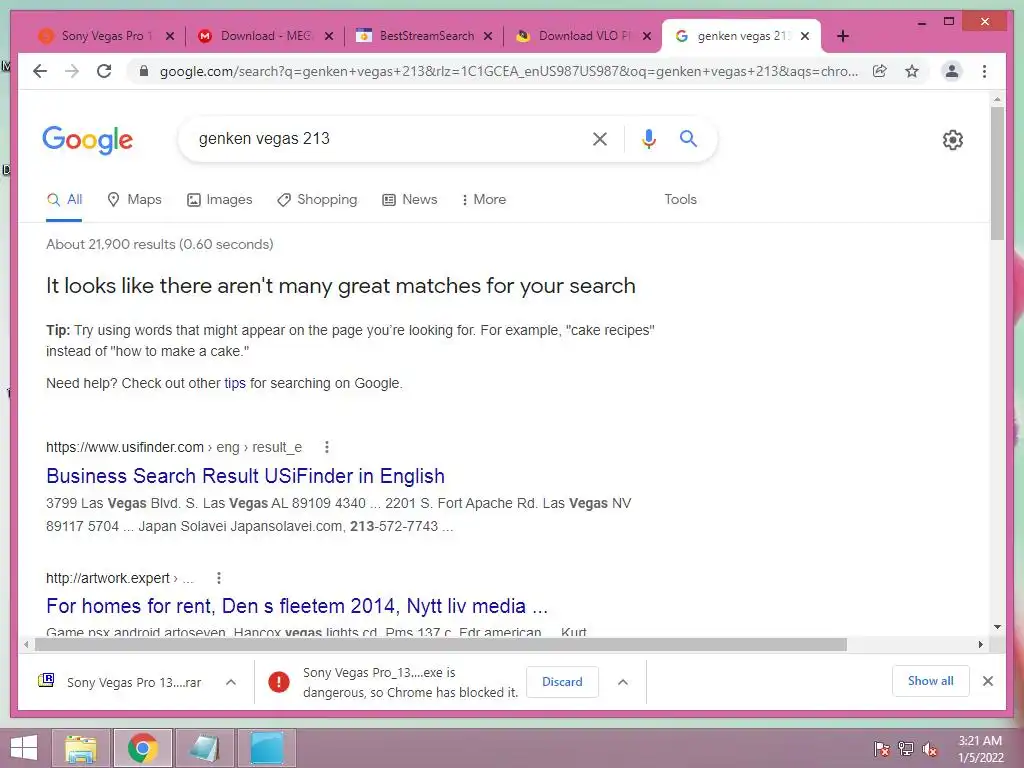Open the clock date in the taskbar
Screen dimensions: 1024x768
point(980,749)
